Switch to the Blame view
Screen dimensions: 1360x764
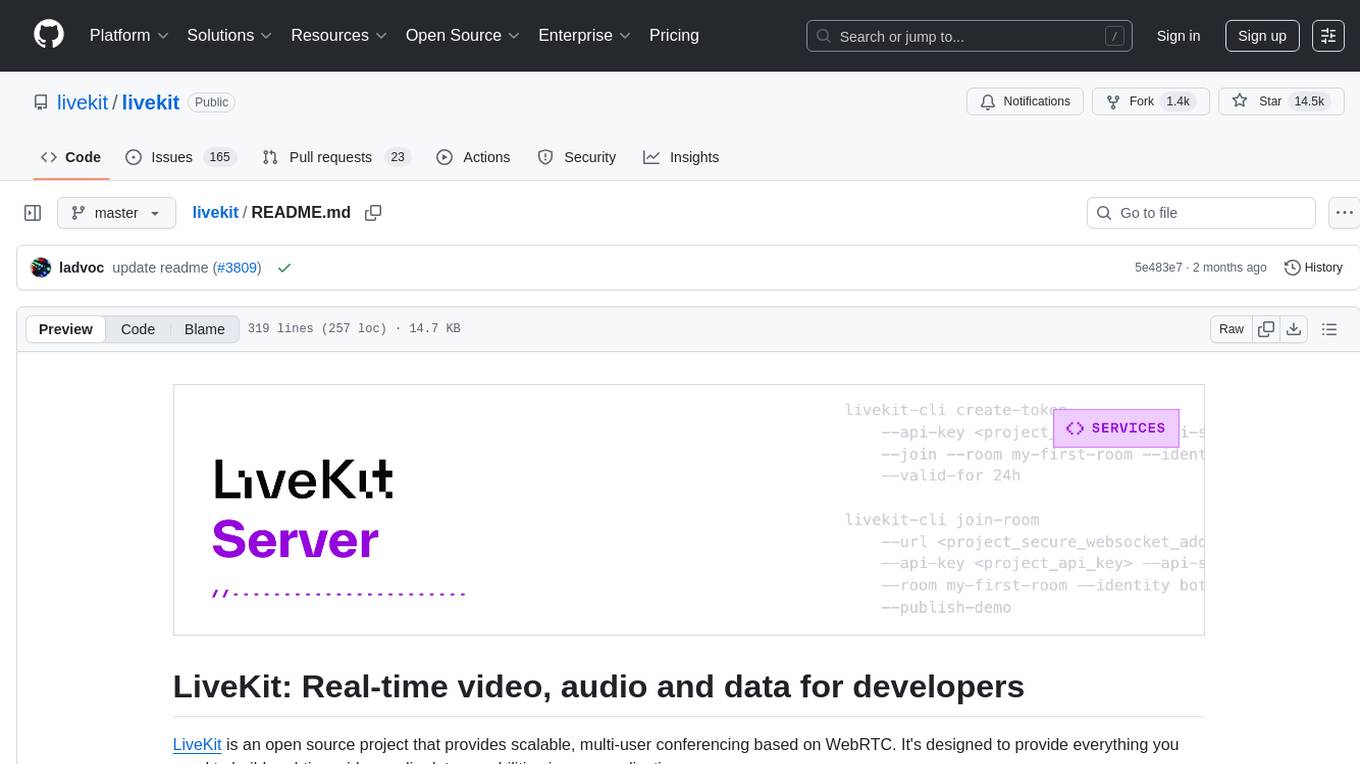point(204,329)
